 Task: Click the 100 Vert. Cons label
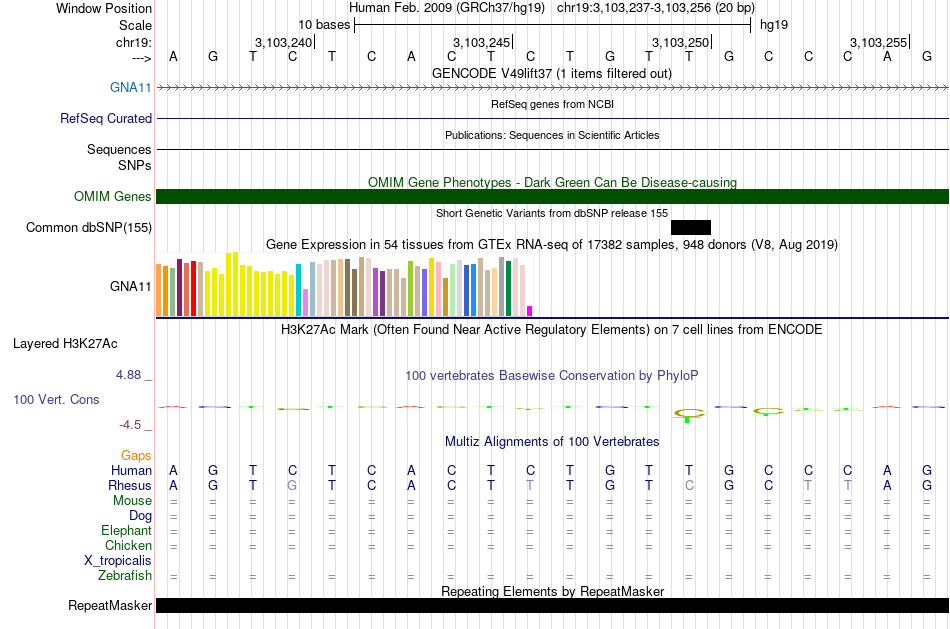(x=56, y=399)
